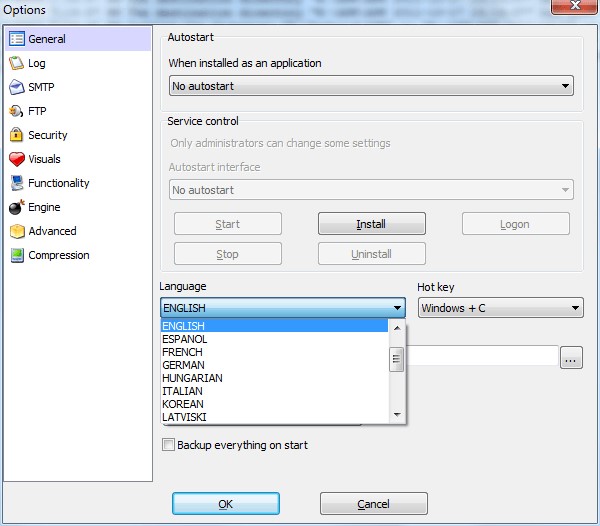Select the Engine bomb icon
This screenshot has width=600, height=526.
16,207
